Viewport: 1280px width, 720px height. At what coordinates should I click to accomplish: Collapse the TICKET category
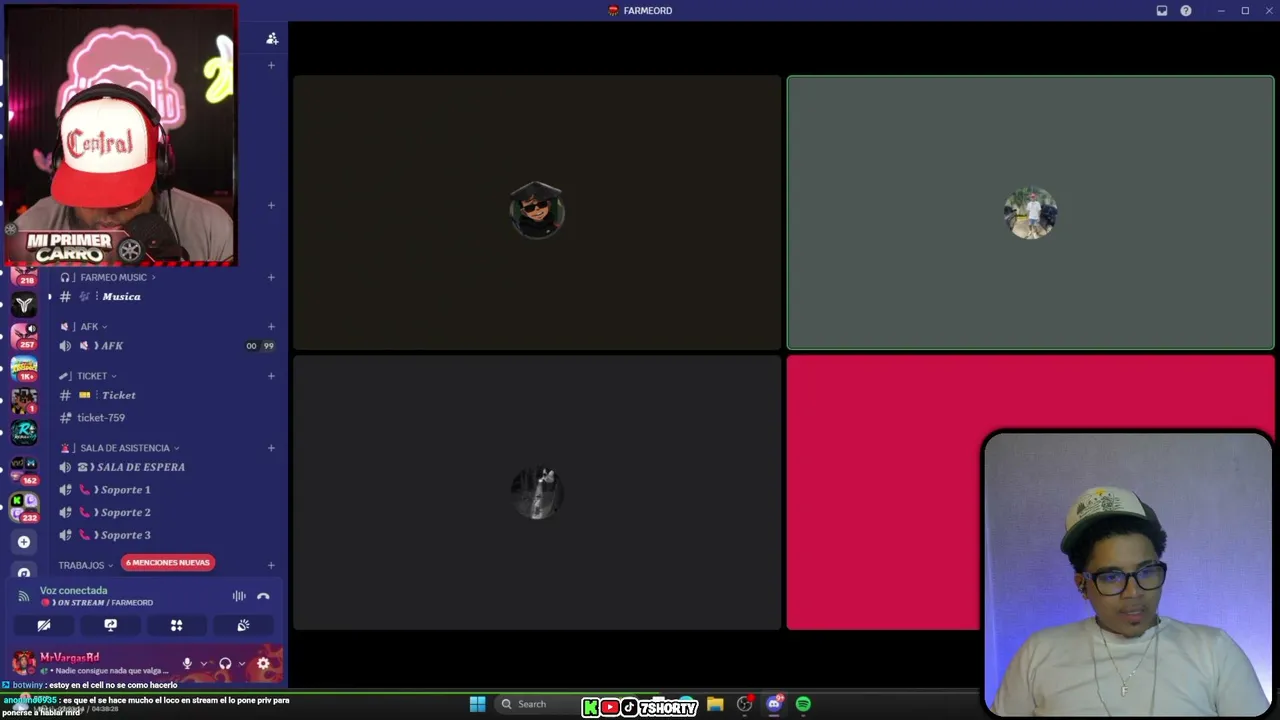(x=88, y=376)
